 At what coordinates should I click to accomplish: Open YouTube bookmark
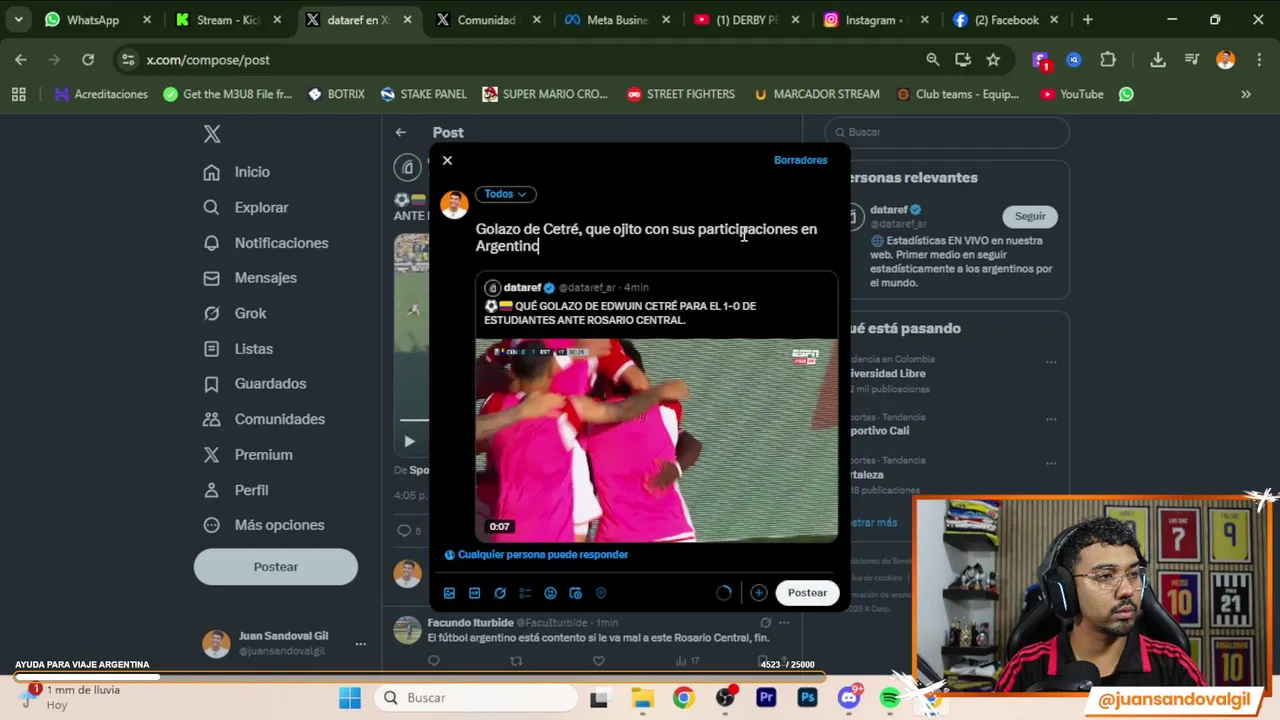pyautogui.click(x=1072, y=94)
